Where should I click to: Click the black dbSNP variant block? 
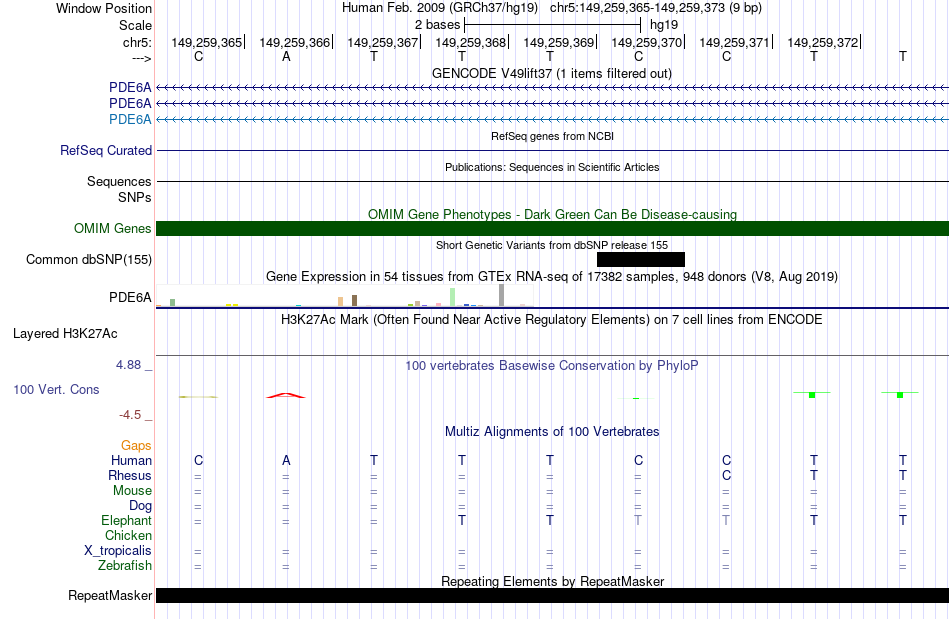640,259
